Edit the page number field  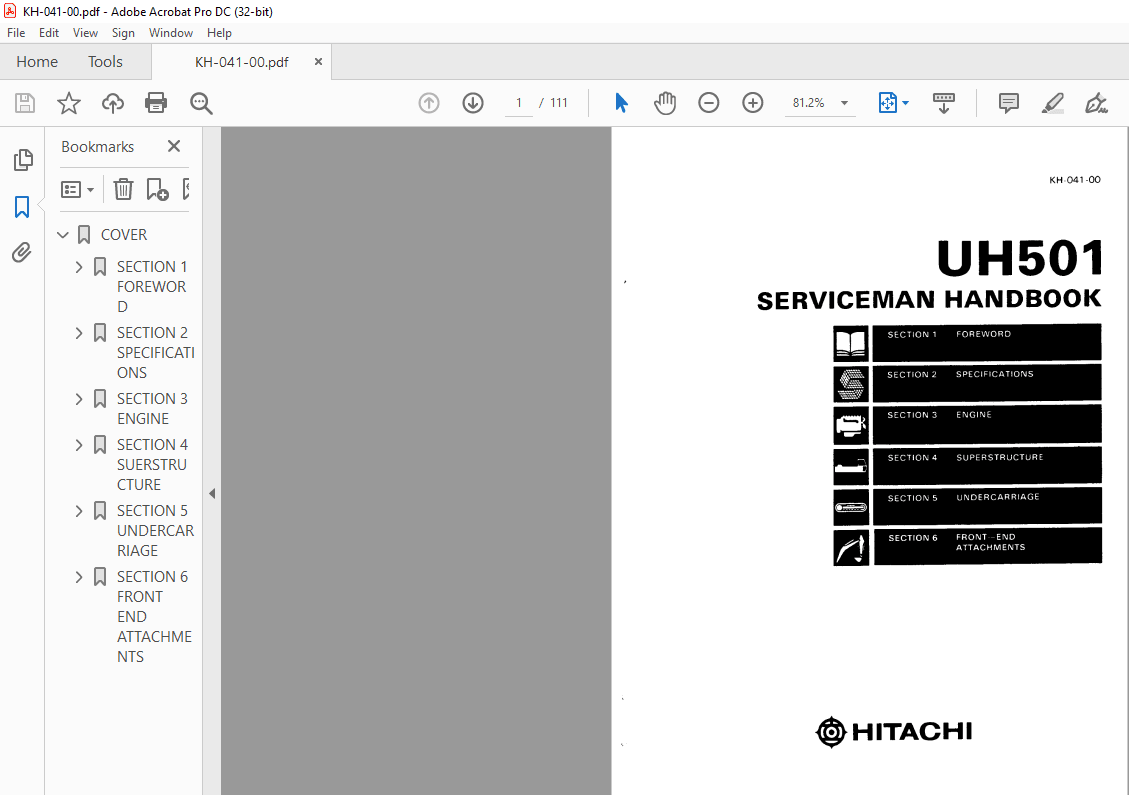point(518,103)
